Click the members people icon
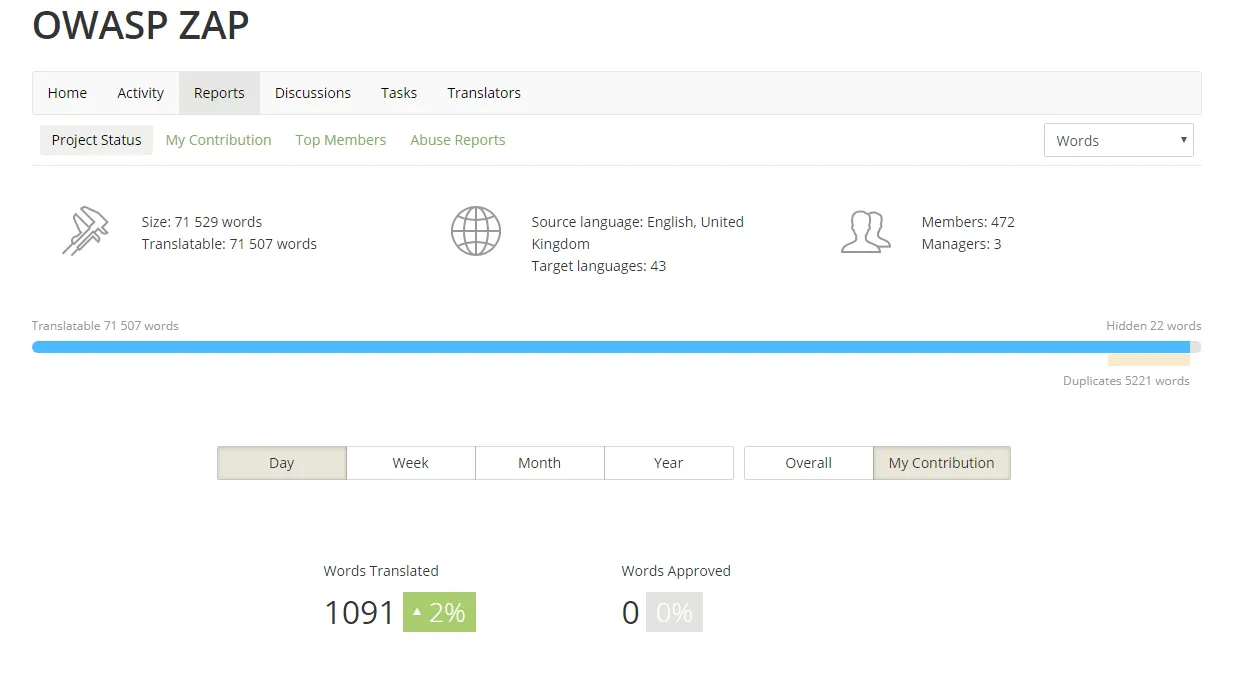Screen dimensions: 1255x687 [865, 232]
